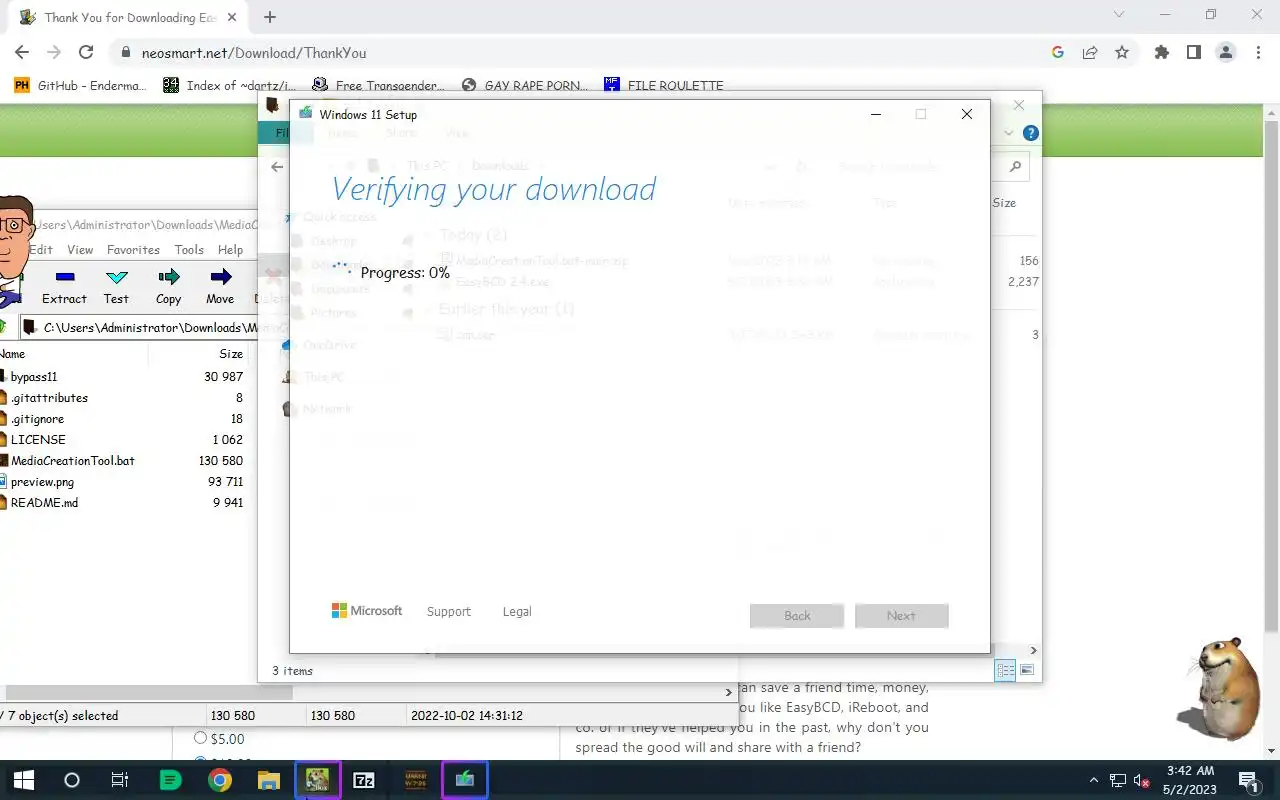
Task: Toggle the Chrome side panel icon
Action: [1194, 53]
